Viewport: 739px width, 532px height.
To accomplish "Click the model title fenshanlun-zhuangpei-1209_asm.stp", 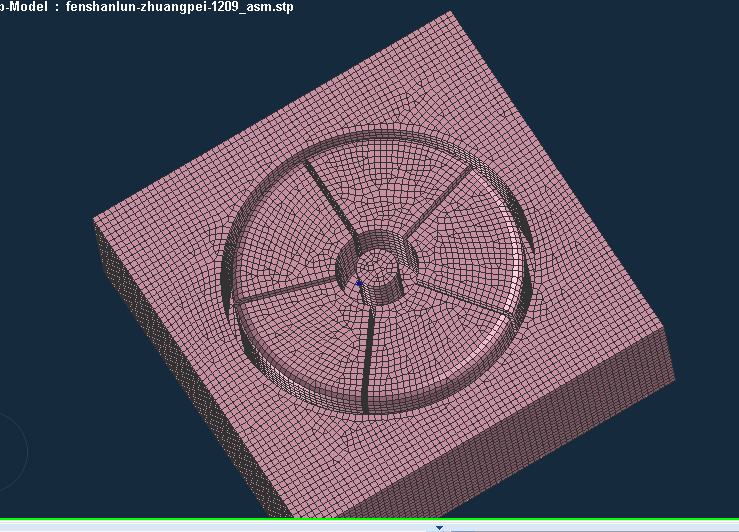I will (x=180, y=7).
